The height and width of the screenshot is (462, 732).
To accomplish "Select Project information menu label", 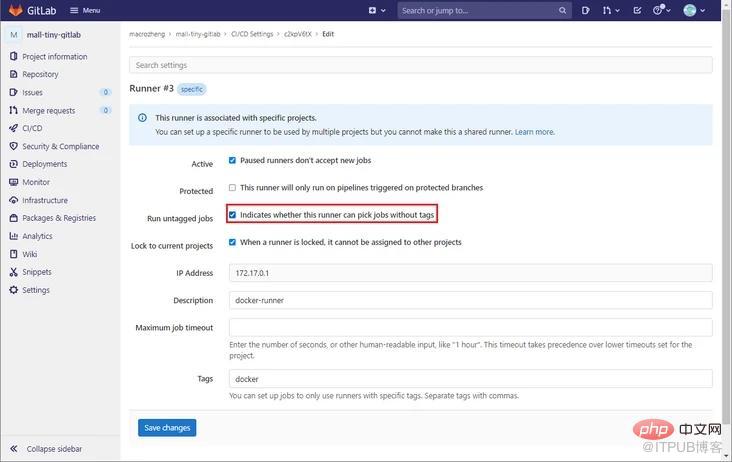I will pyautogui.click(x=55, y=56).
